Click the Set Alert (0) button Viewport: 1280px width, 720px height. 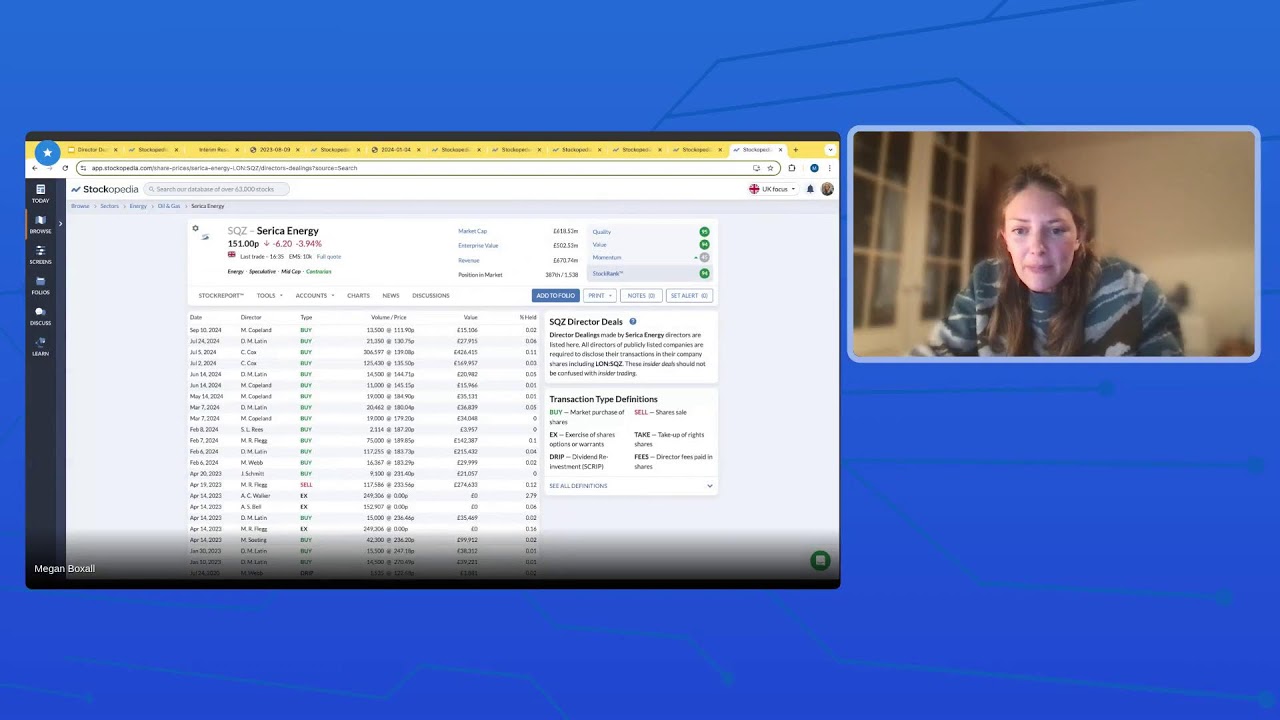tap(689, 296)
